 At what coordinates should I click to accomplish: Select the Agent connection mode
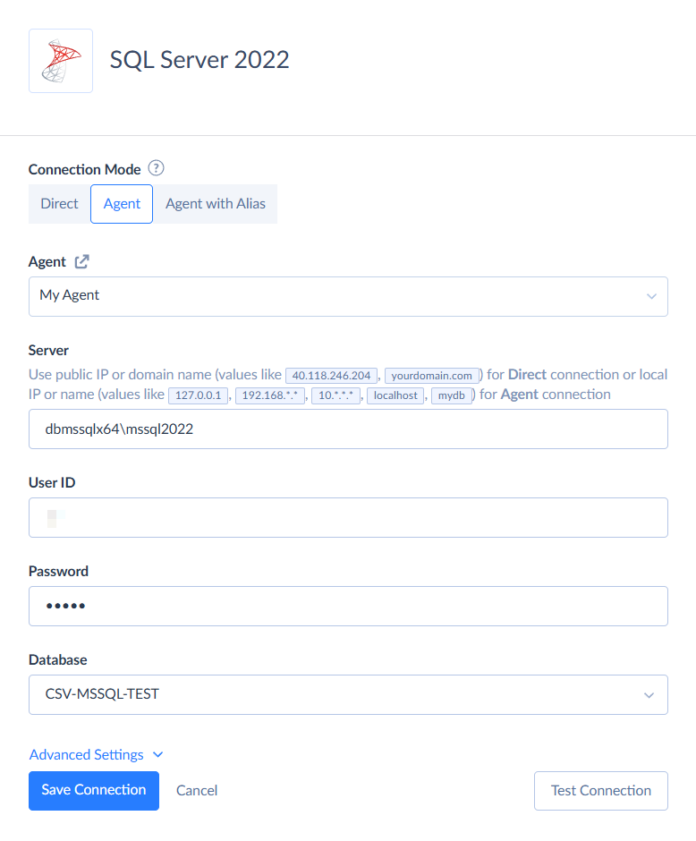point(121,203)
